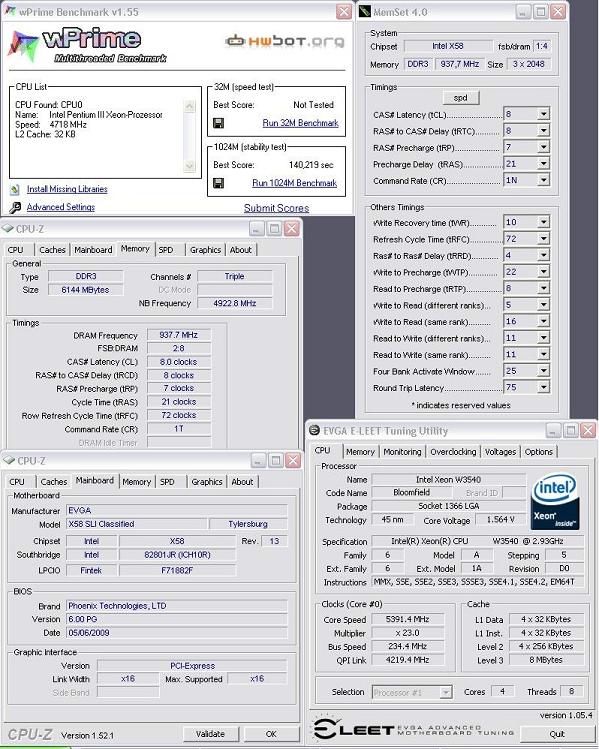
Task: Click the X58 SLI Classified model field
Action: 136,524
